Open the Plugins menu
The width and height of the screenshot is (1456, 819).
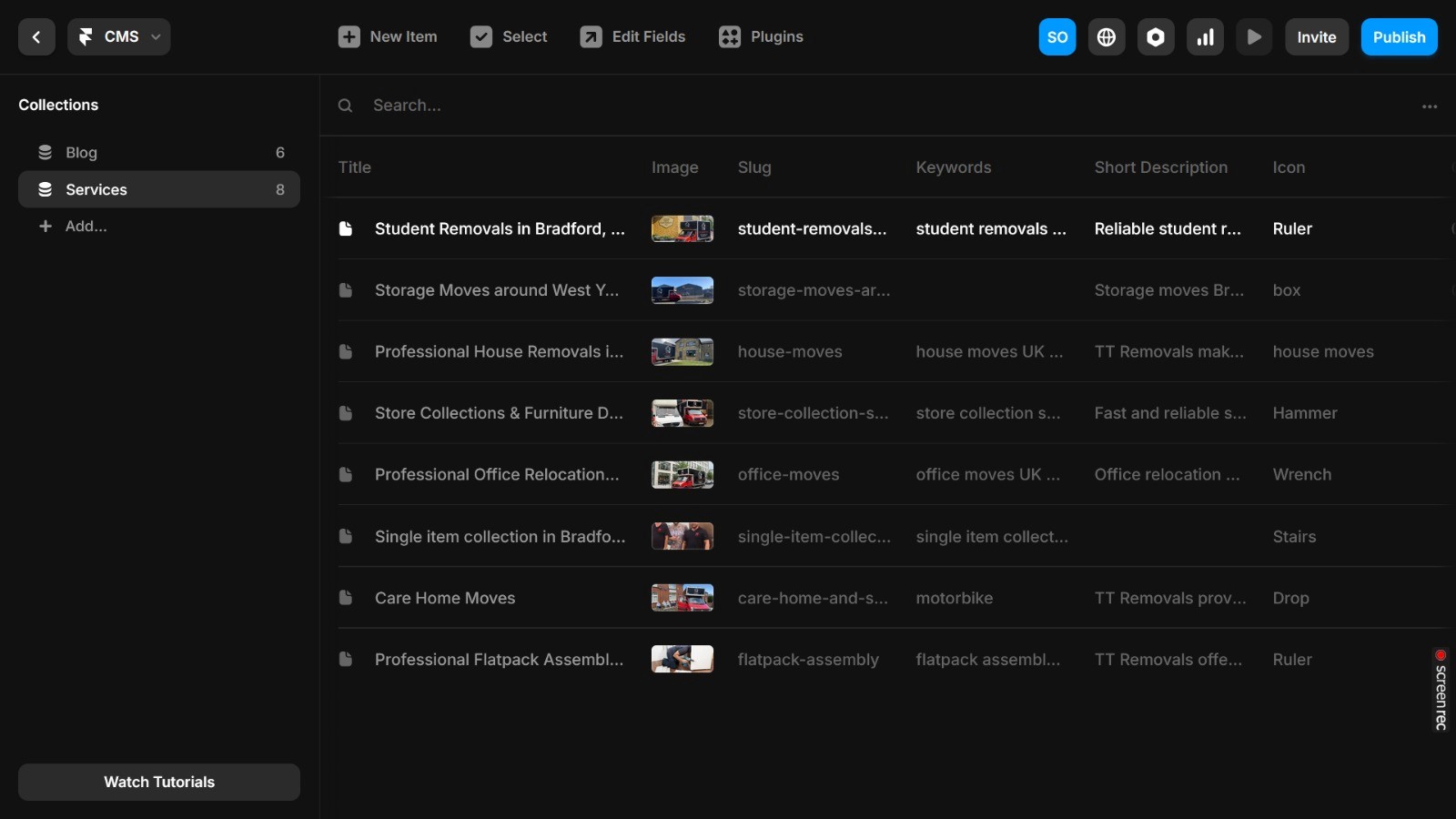[761, 37]
